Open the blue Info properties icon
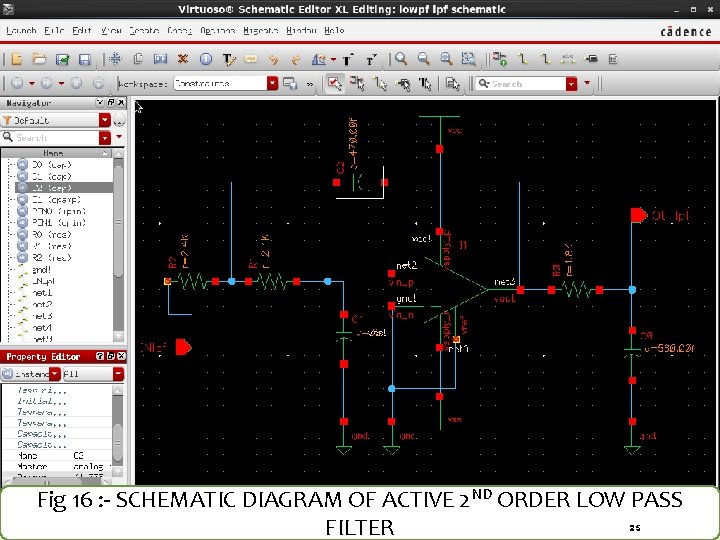Viewport: 720px width, 540px height. pyautogui.click(x=206, y=59)
